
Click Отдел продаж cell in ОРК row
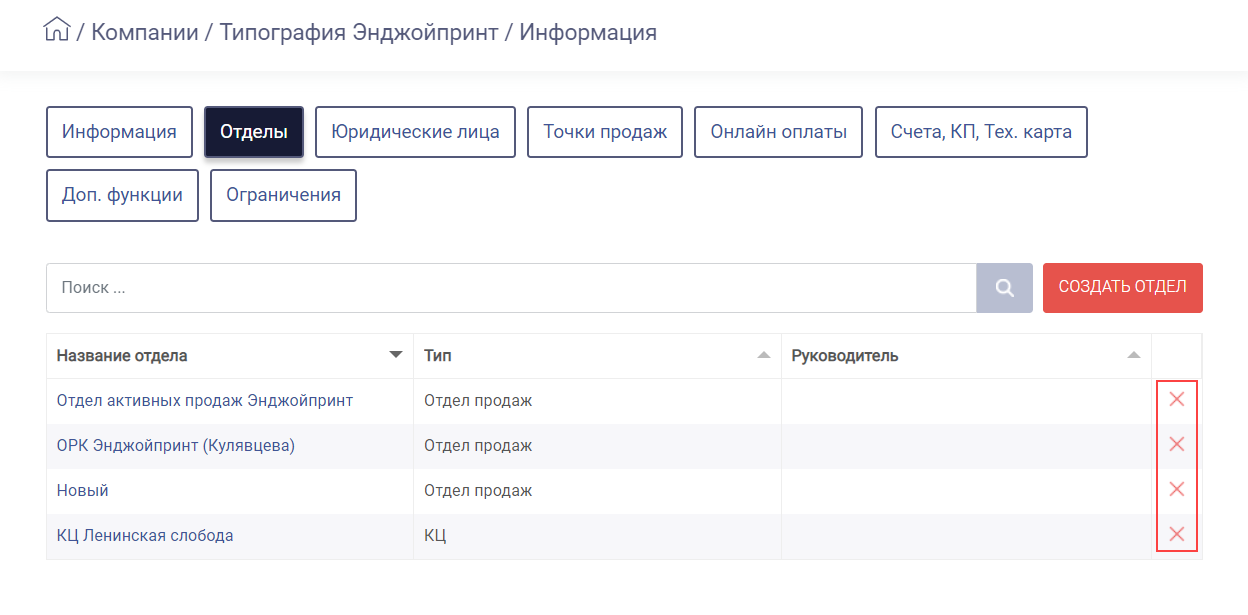pos(597,446)
